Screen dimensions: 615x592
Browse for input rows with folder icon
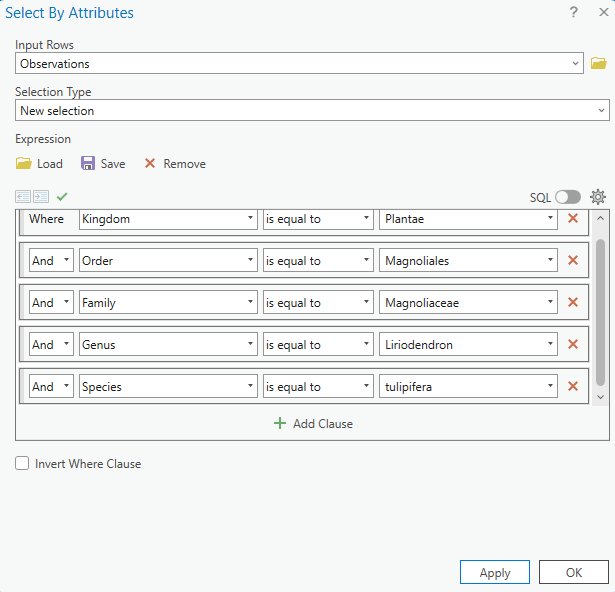click(x=599, y=63)
